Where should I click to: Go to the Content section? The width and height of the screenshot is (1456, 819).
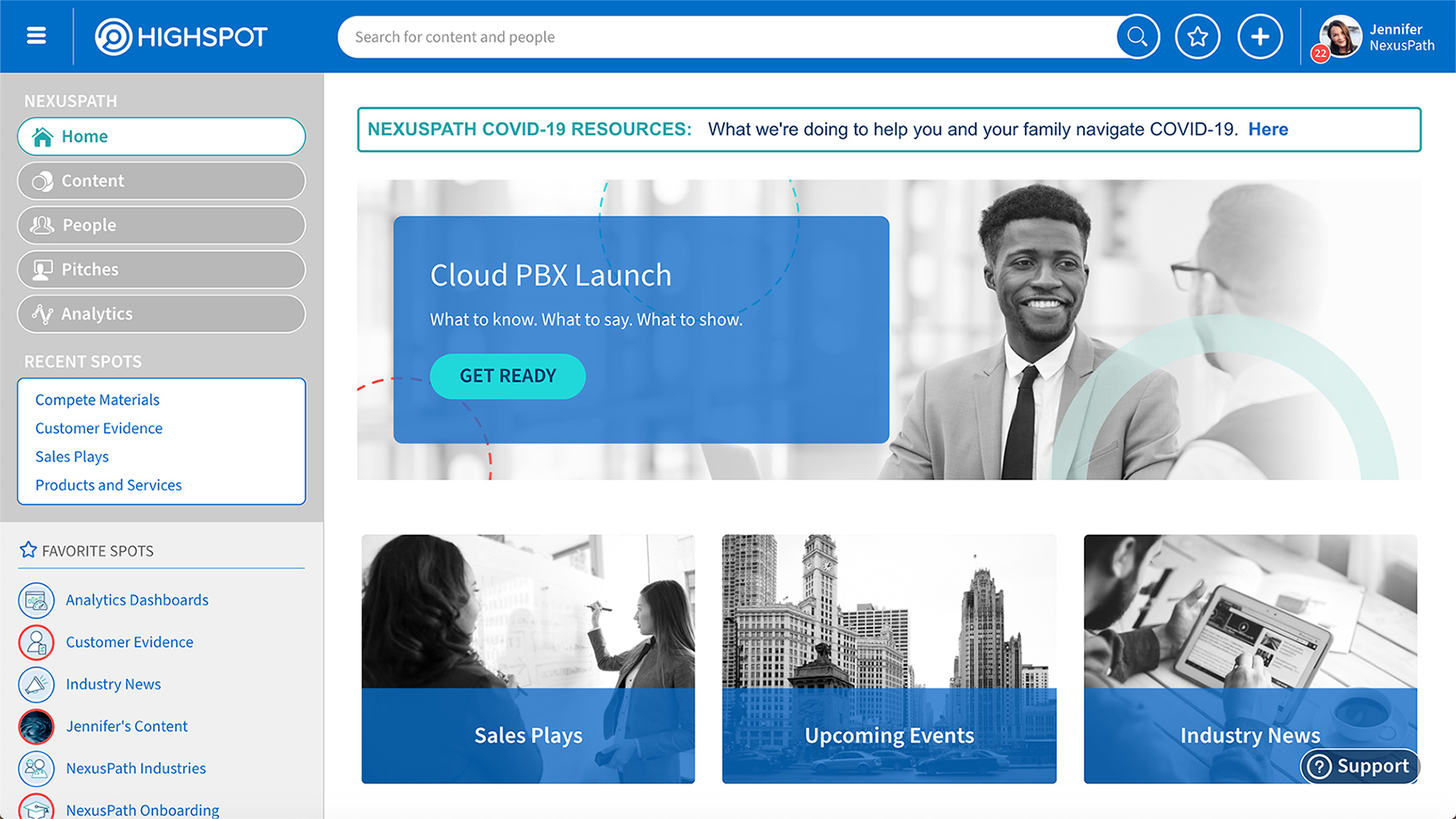point(161,181)
